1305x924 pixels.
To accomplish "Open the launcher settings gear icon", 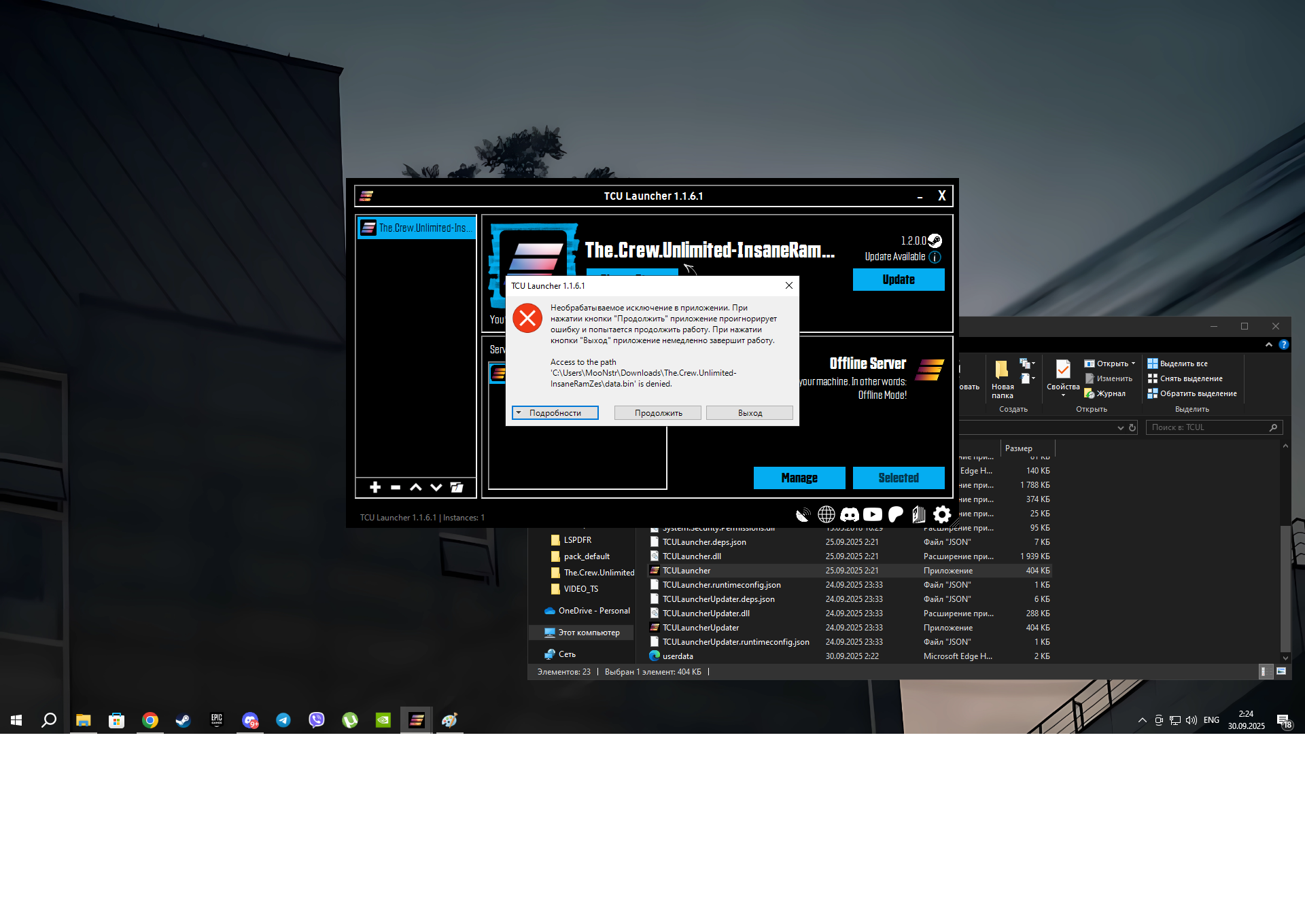I will (942, 514).
